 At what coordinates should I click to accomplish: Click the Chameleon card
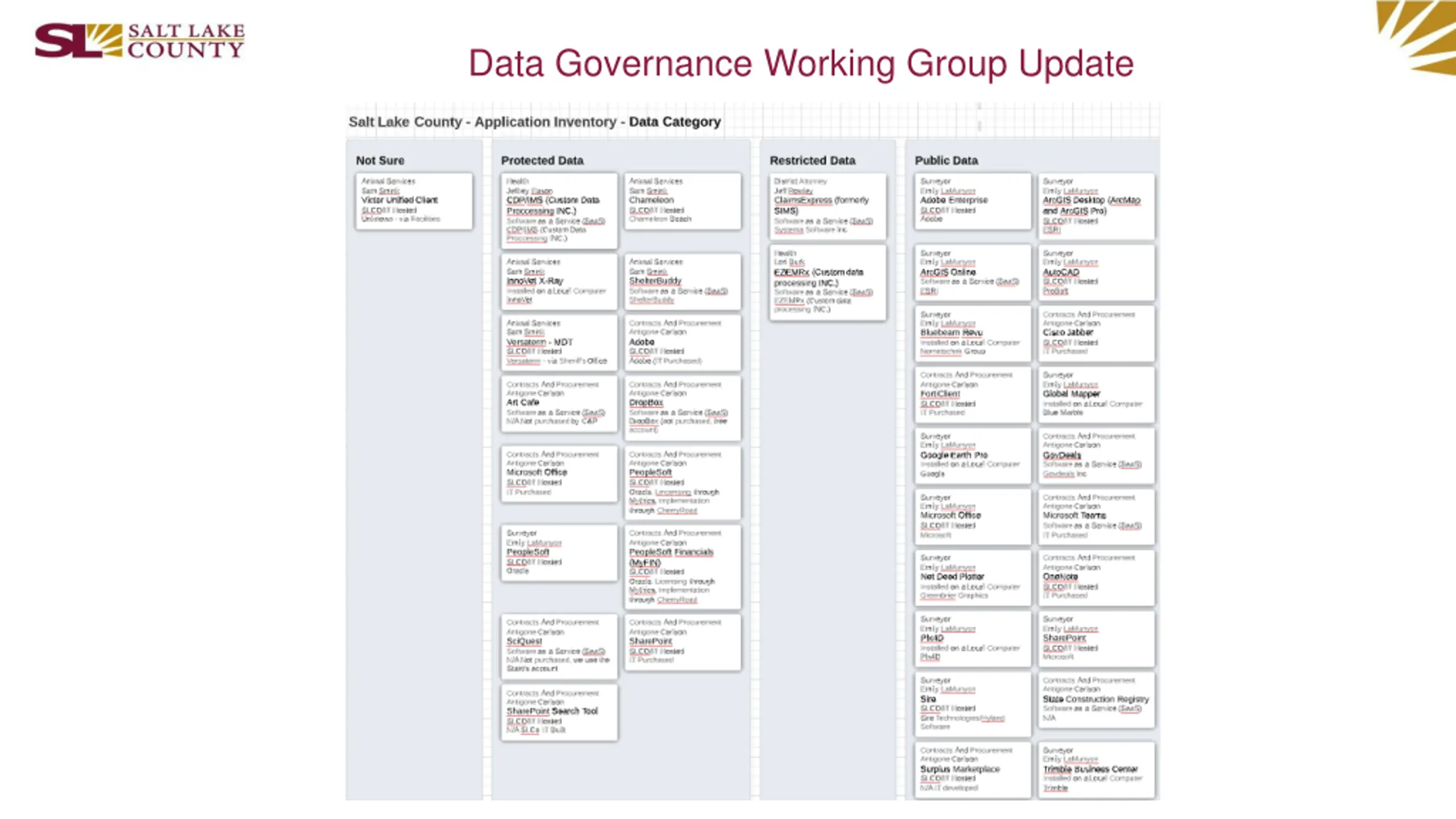tap(682, 201)
